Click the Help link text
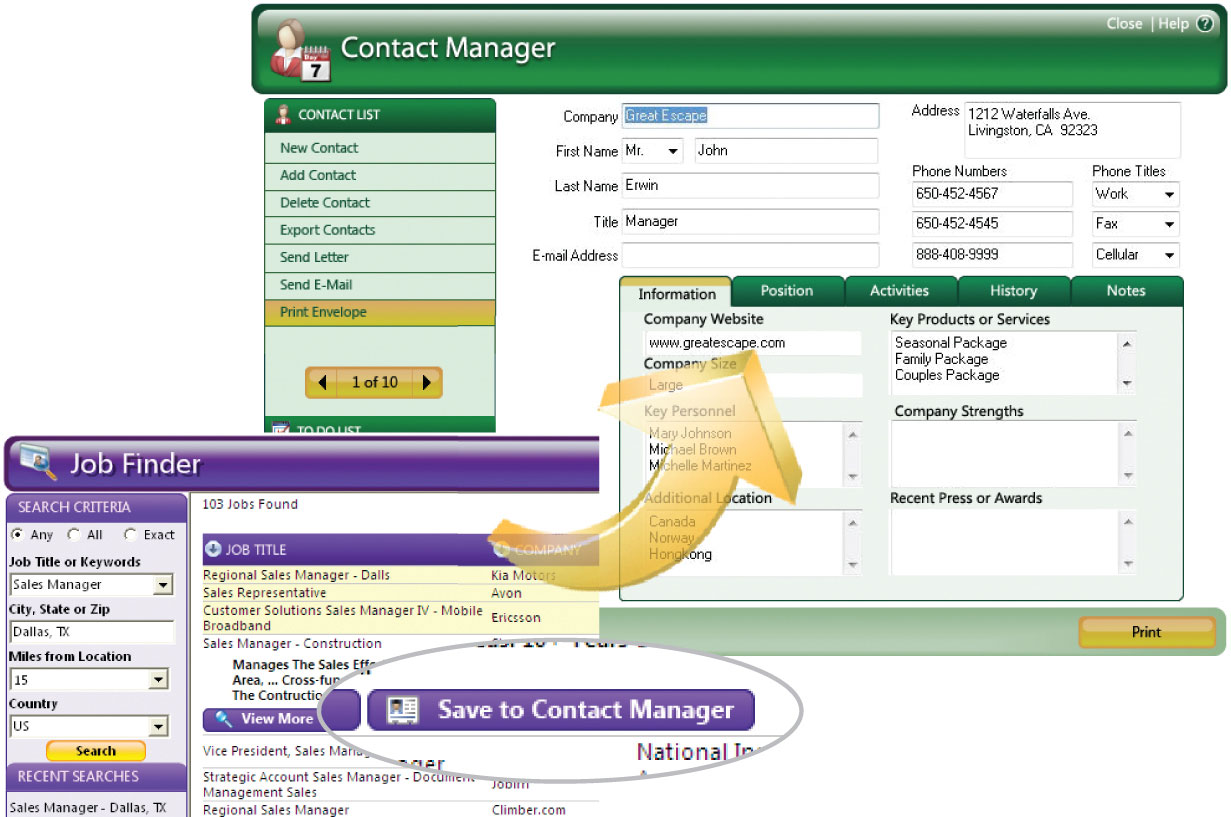The height and width of the screenshot is (817, 1231). pyautogui.click(x=1174, y=24)
